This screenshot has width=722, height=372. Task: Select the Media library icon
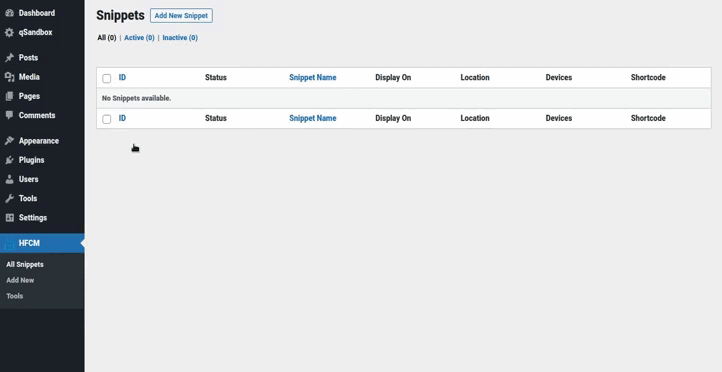pos(9,77)
